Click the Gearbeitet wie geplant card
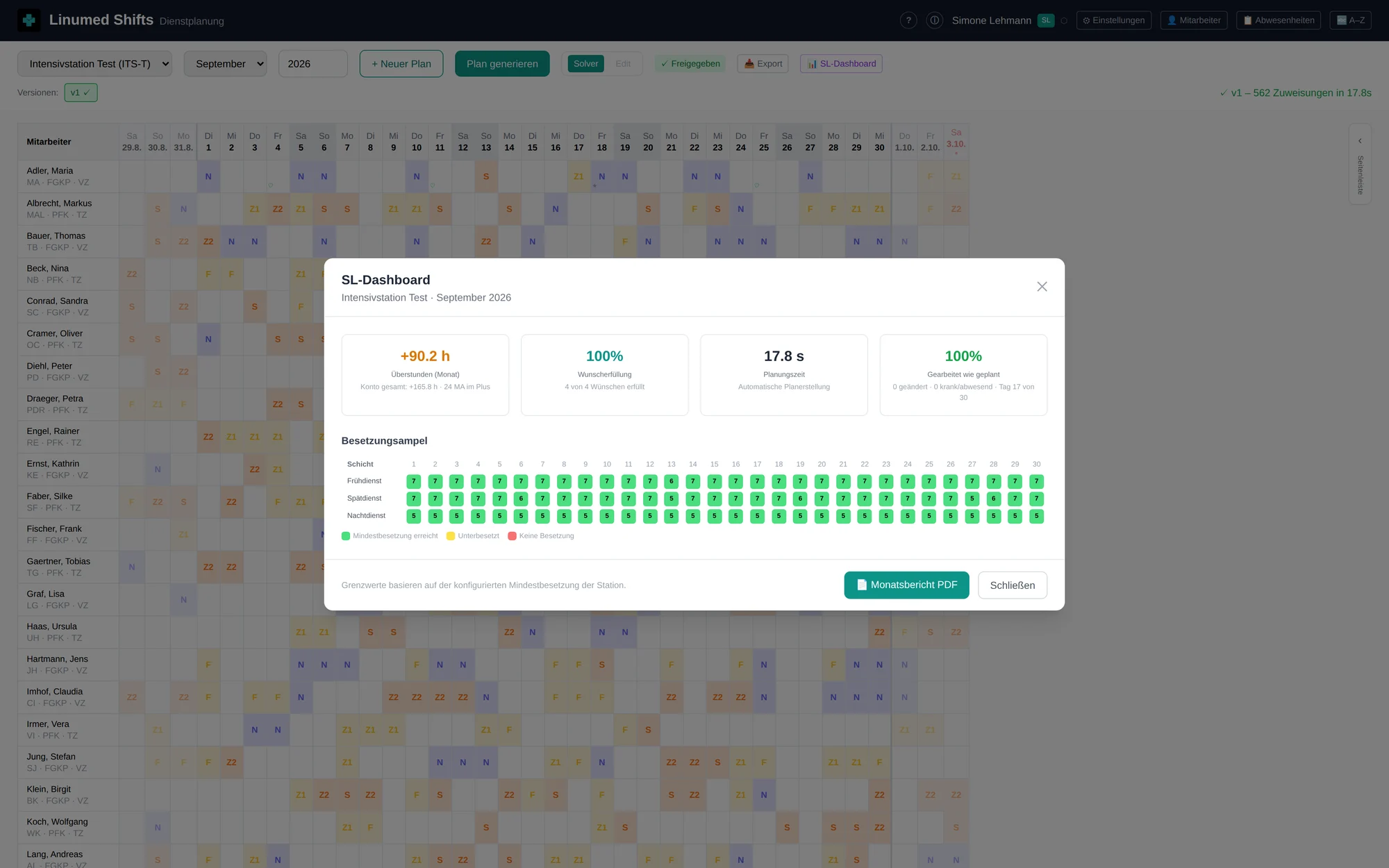Screen dimensions: 1389x868 coord(963,375)
